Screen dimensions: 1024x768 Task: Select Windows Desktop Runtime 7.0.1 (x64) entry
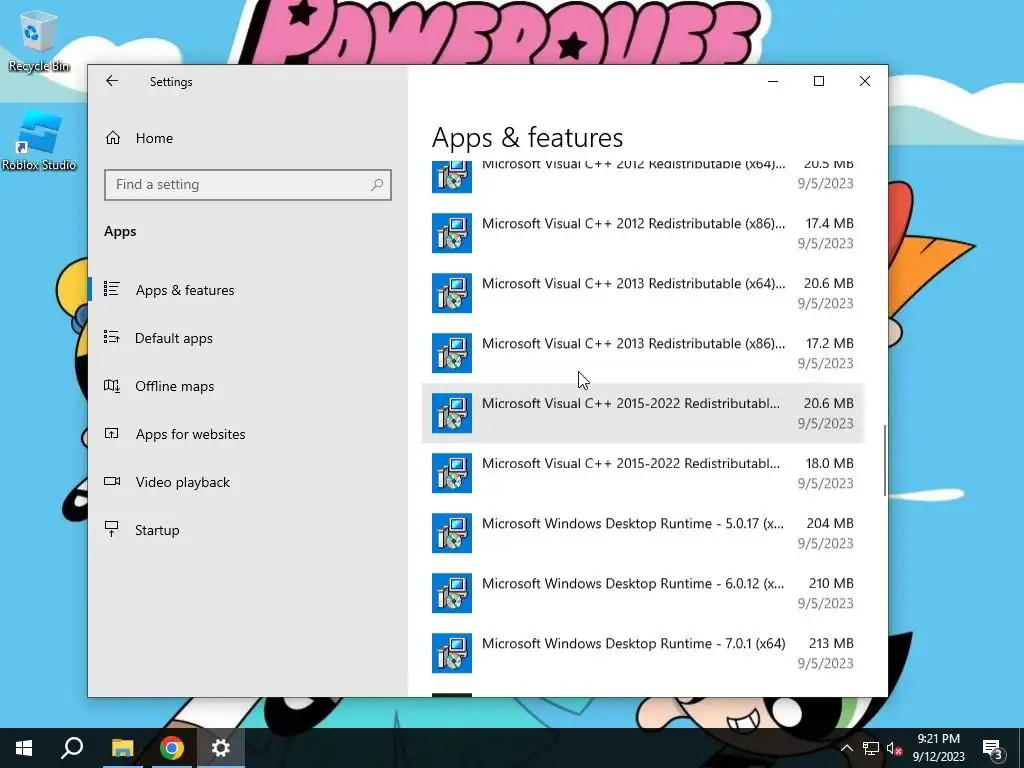(x=643, y=654)
